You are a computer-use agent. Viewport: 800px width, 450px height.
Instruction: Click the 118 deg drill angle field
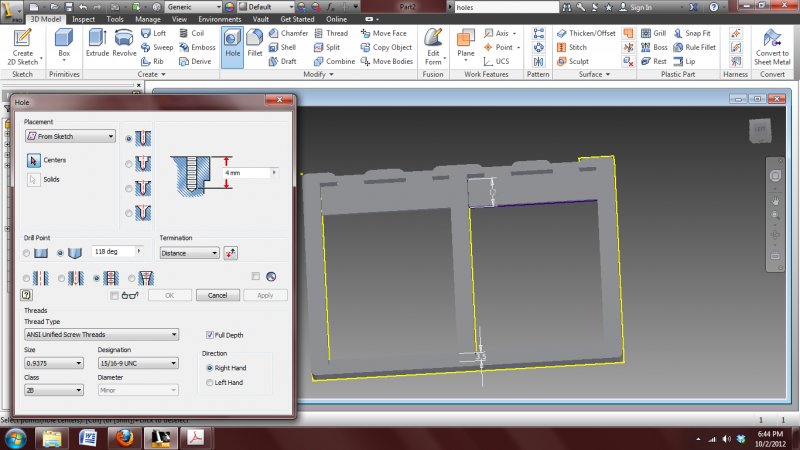pyautogui.click(x=112, y=252)
